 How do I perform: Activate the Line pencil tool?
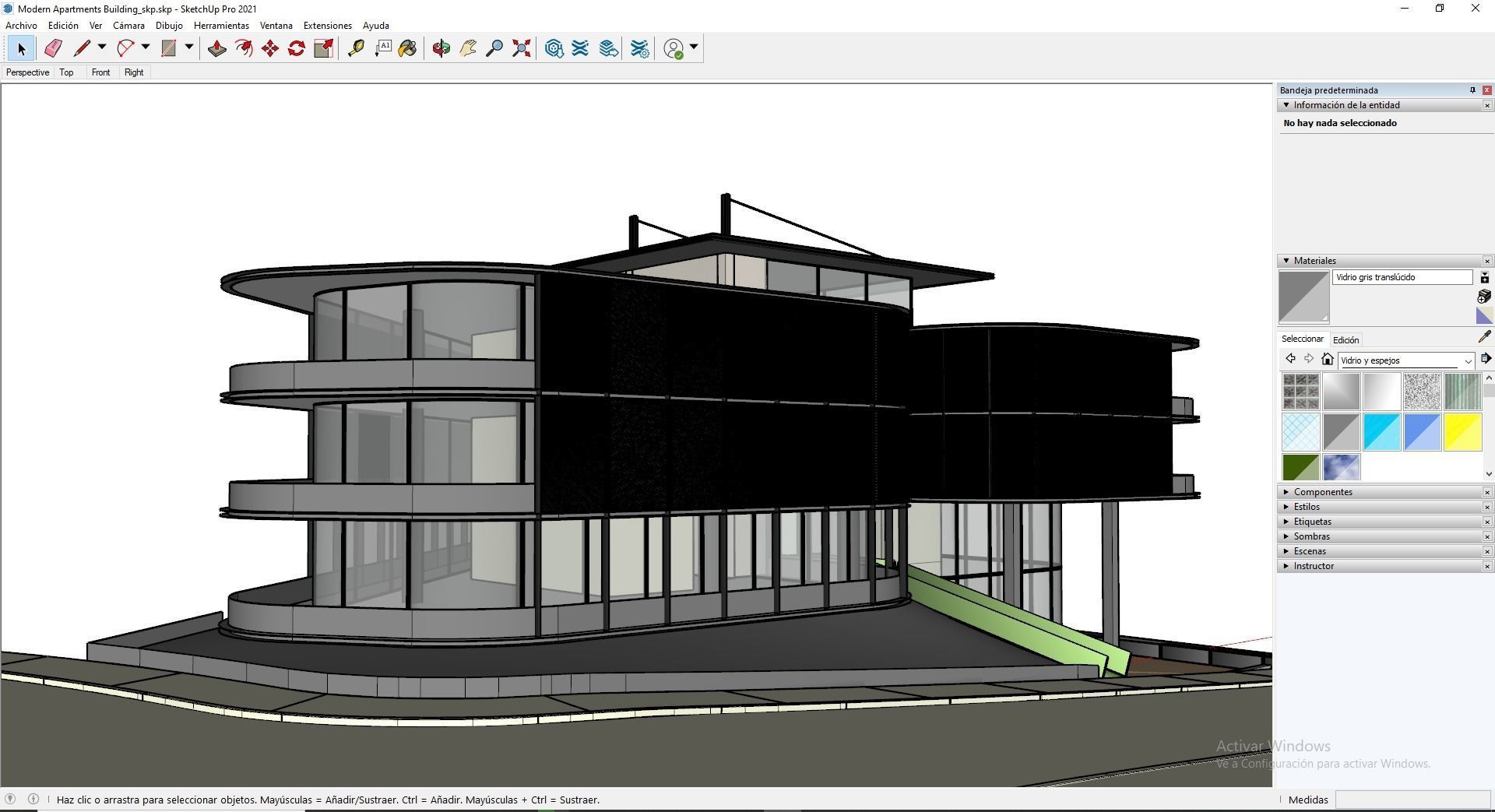click(x=82, y=48)
